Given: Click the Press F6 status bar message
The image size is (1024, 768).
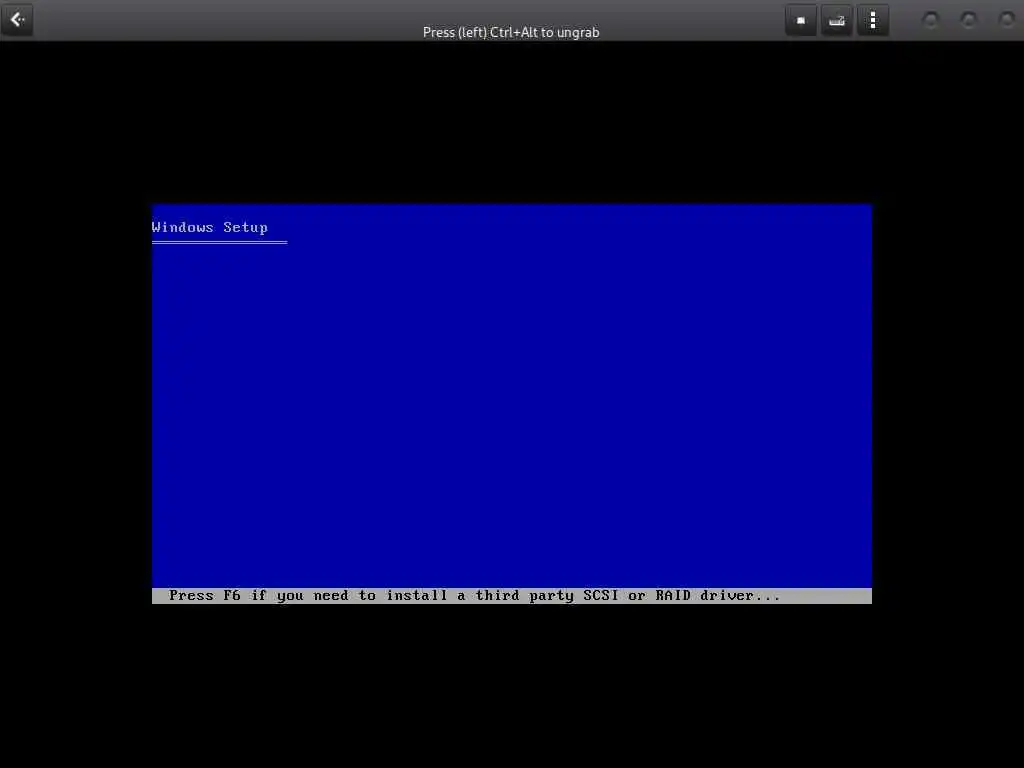Looking at the screenshot, I should coord(475,596).
